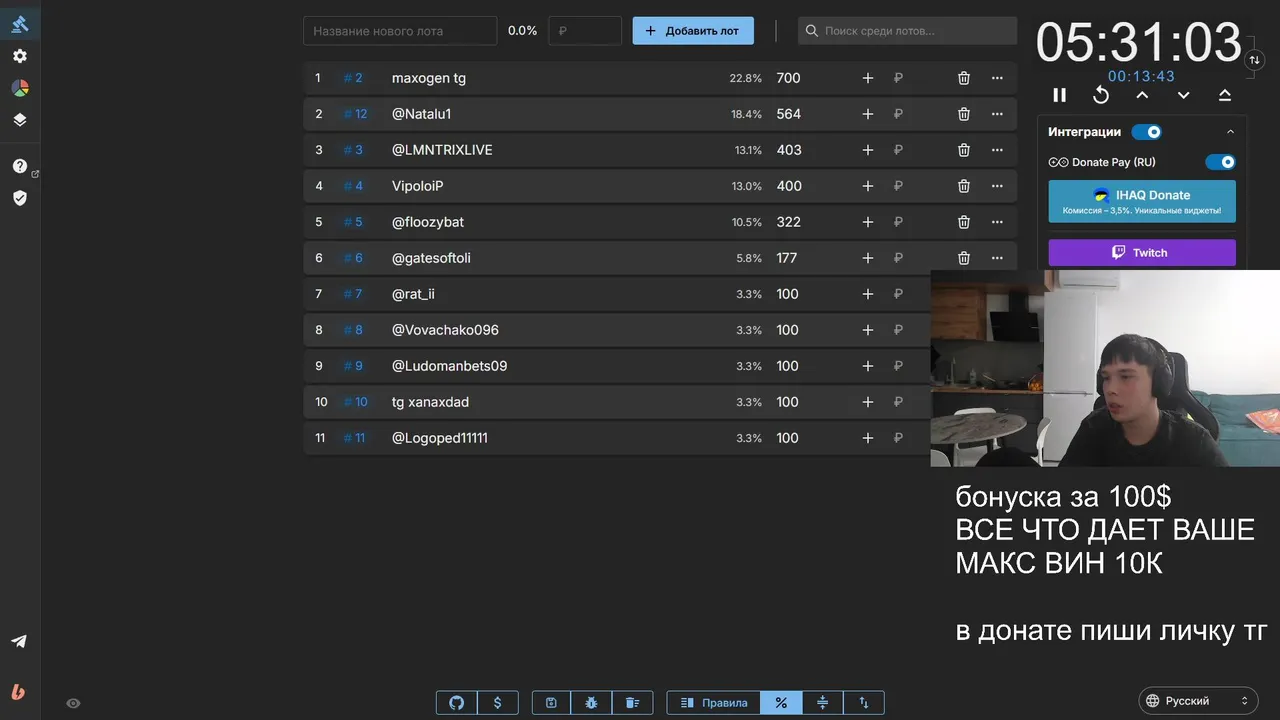
Task: Open the auction gavel page in sidebar
Action: (x=20, y=24)
